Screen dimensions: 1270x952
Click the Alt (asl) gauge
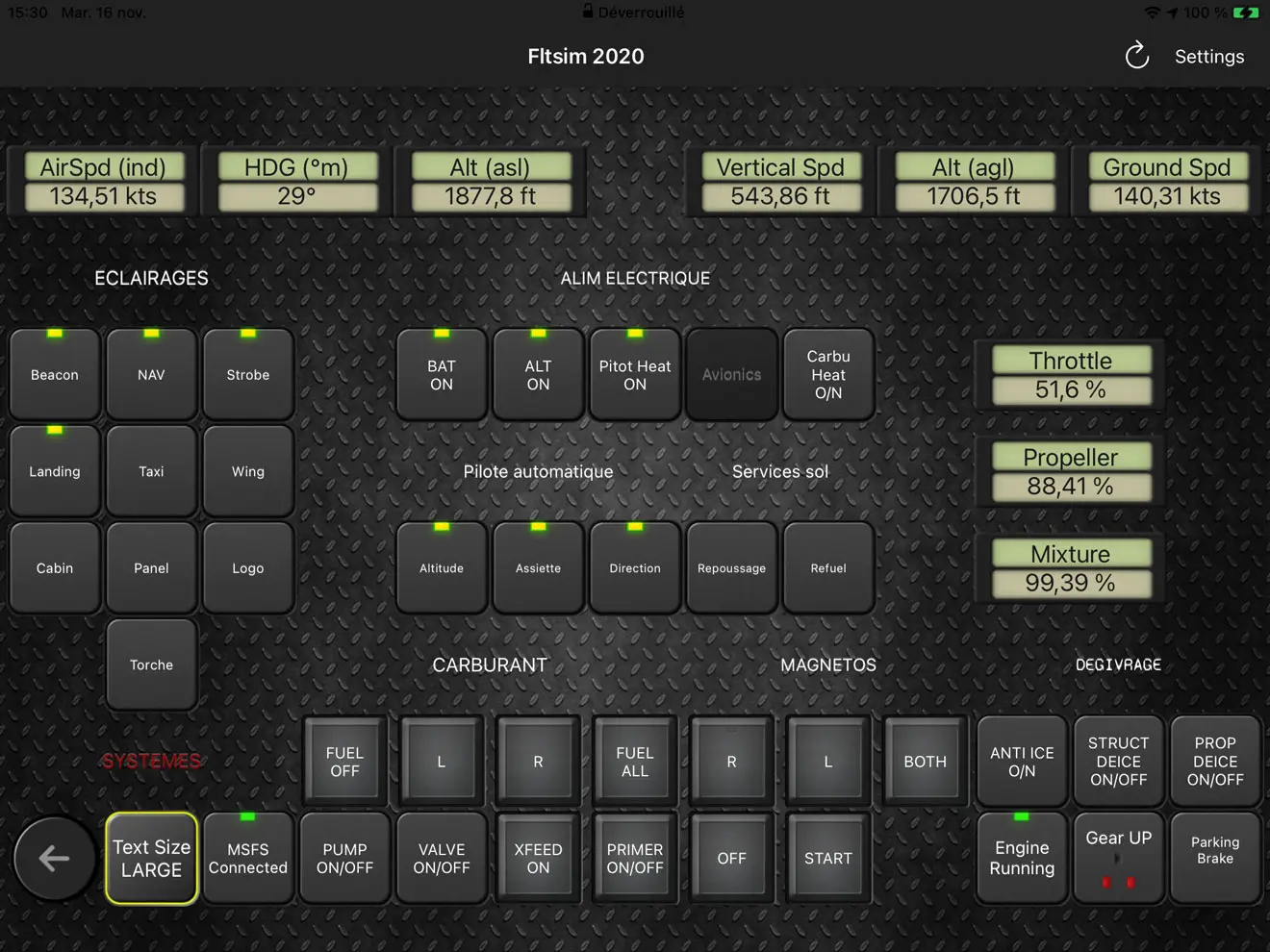490,182
